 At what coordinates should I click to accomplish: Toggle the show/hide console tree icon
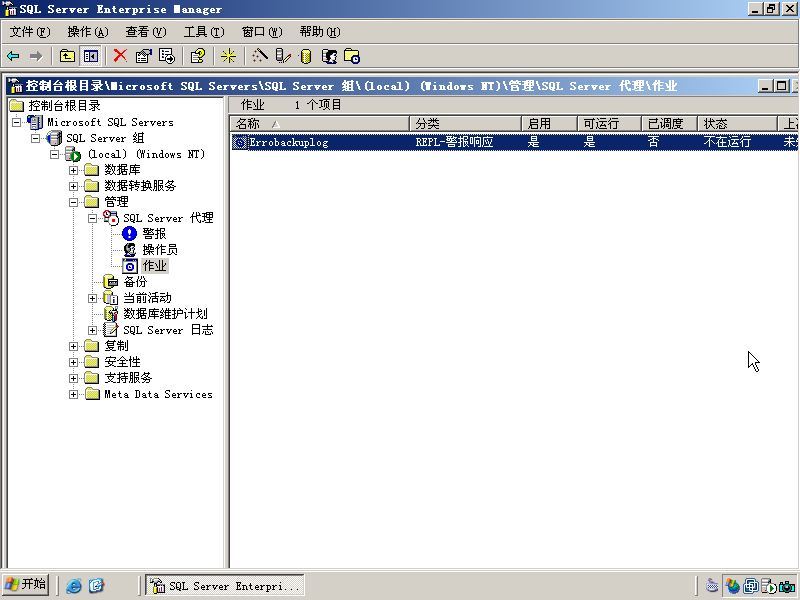pyautogui.click(x=91, y=56)
